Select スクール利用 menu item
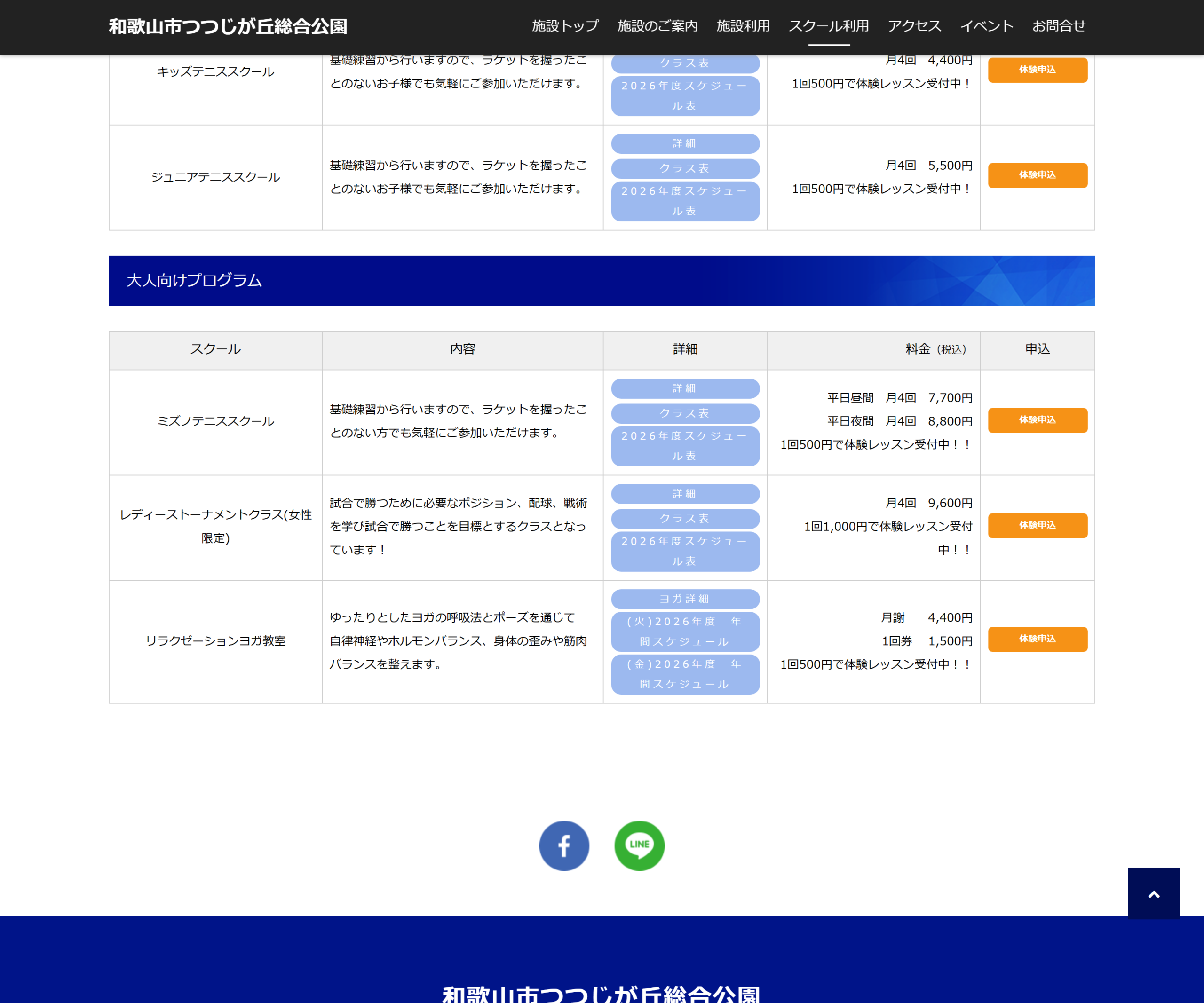1204x1003 pixels. [829, 26]
